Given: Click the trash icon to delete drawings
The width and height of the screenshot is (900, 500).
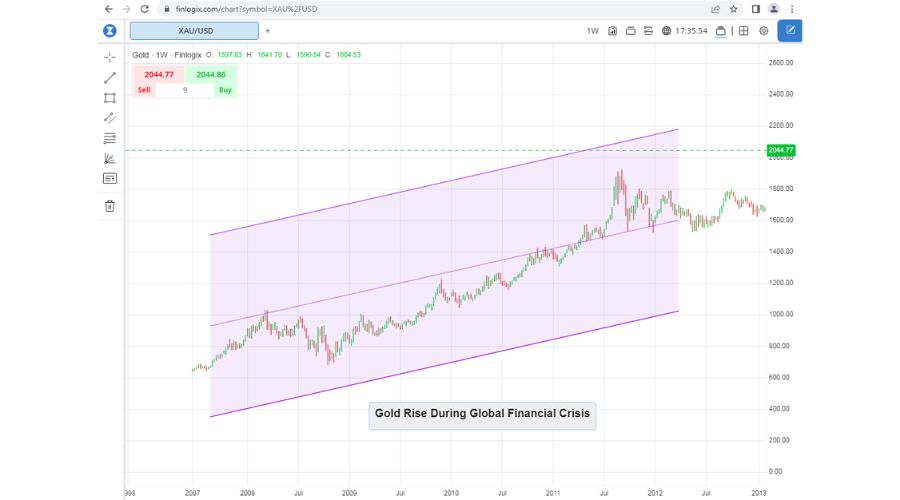Looking at the screenshot, I should tap(110, 206).
